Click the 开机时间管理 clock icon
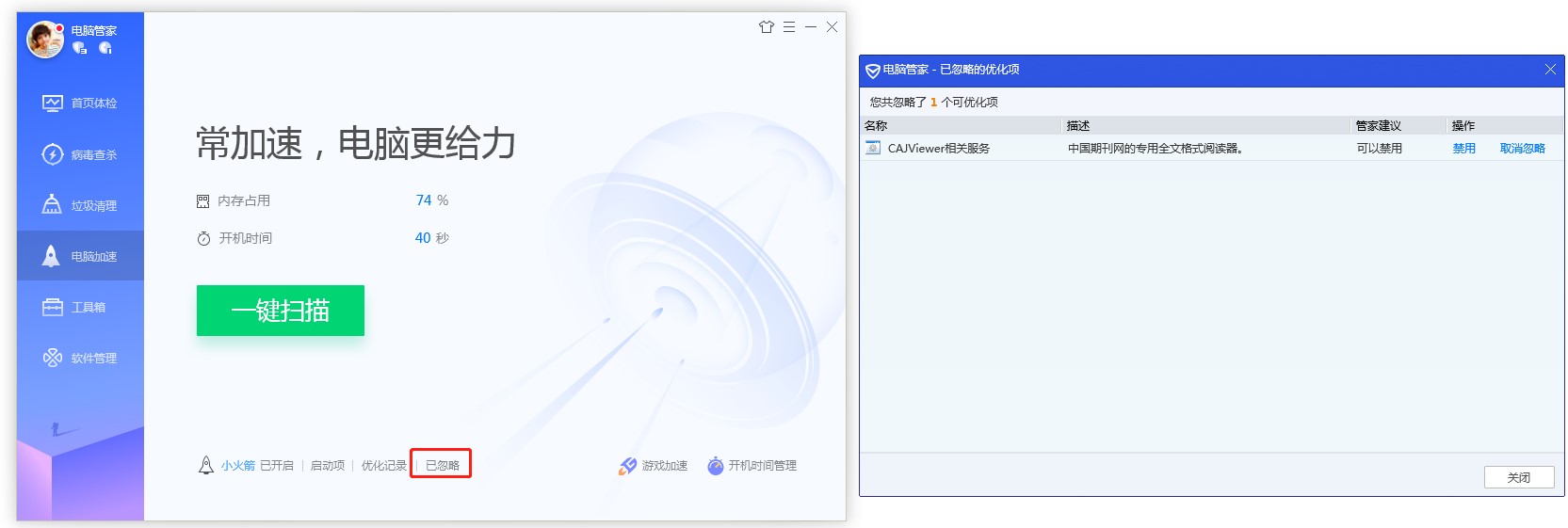Viewport: 1568px width, 528px height. [716, 466]
